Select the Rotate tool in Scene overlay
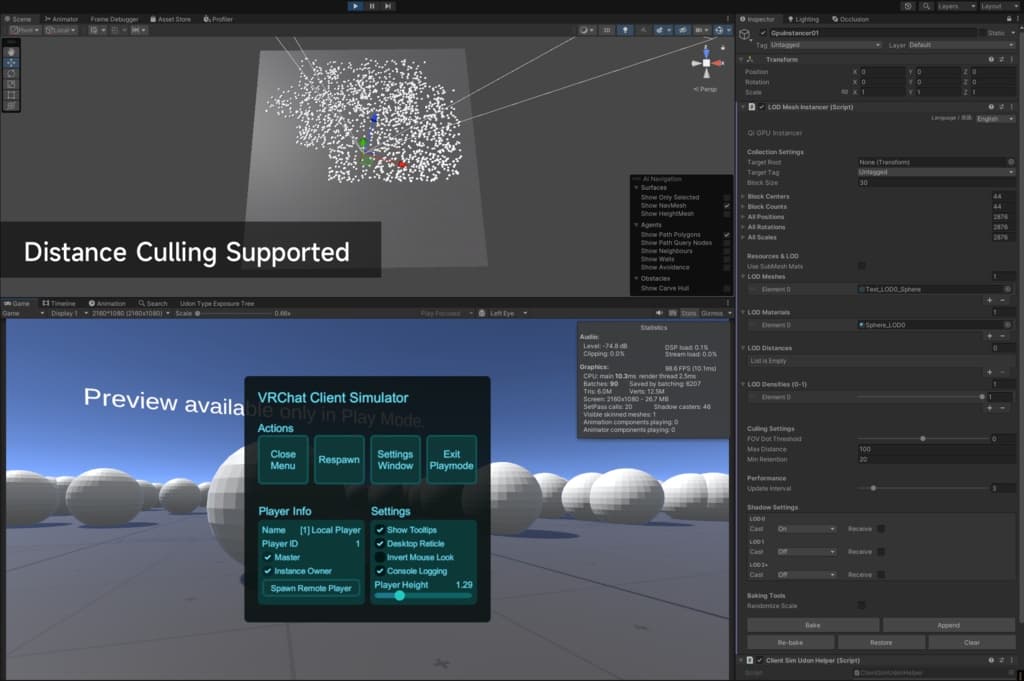 click(x=11, y=72)
